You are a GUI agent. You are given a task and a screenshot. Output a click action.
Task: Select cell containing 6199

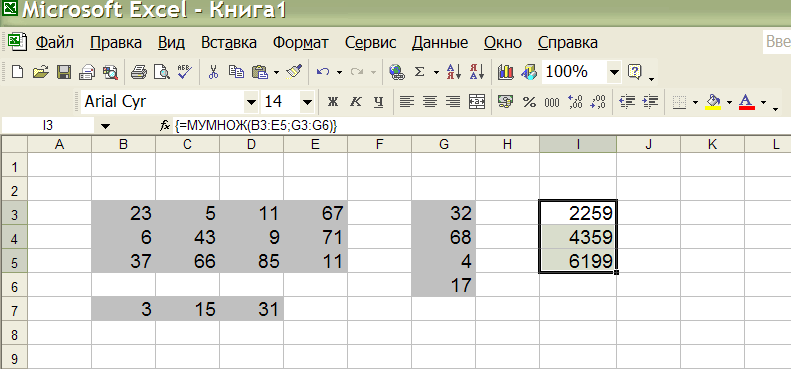coord(578,261)
